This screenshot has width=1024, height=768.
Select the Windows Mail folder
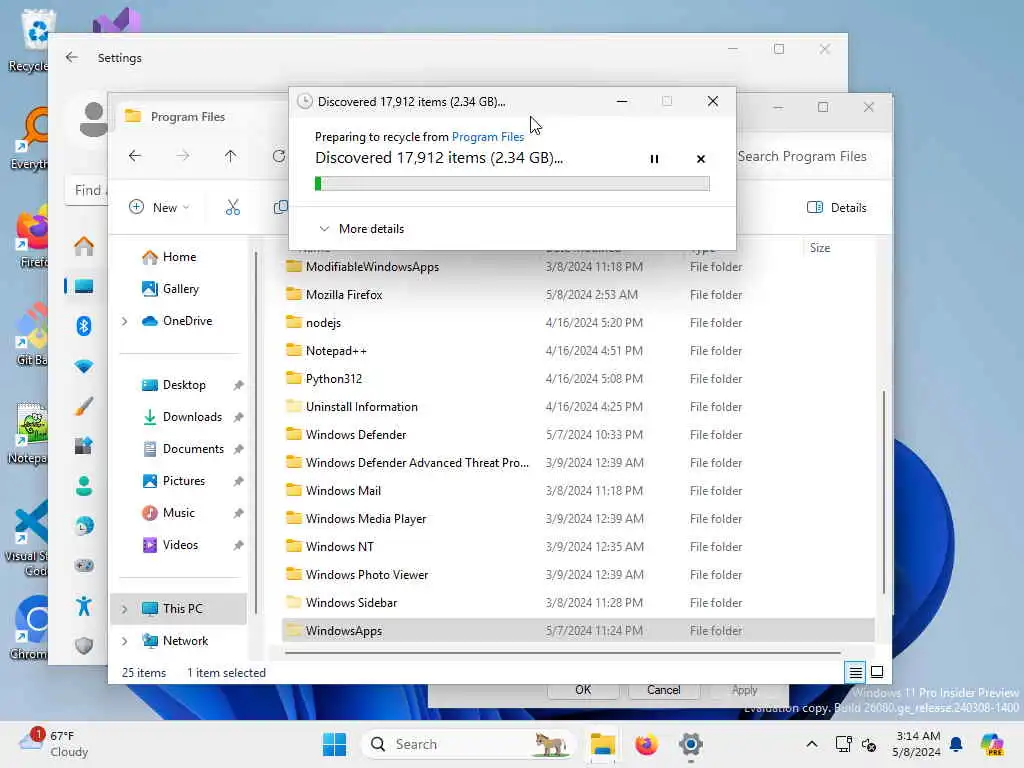tap(578, 490)
